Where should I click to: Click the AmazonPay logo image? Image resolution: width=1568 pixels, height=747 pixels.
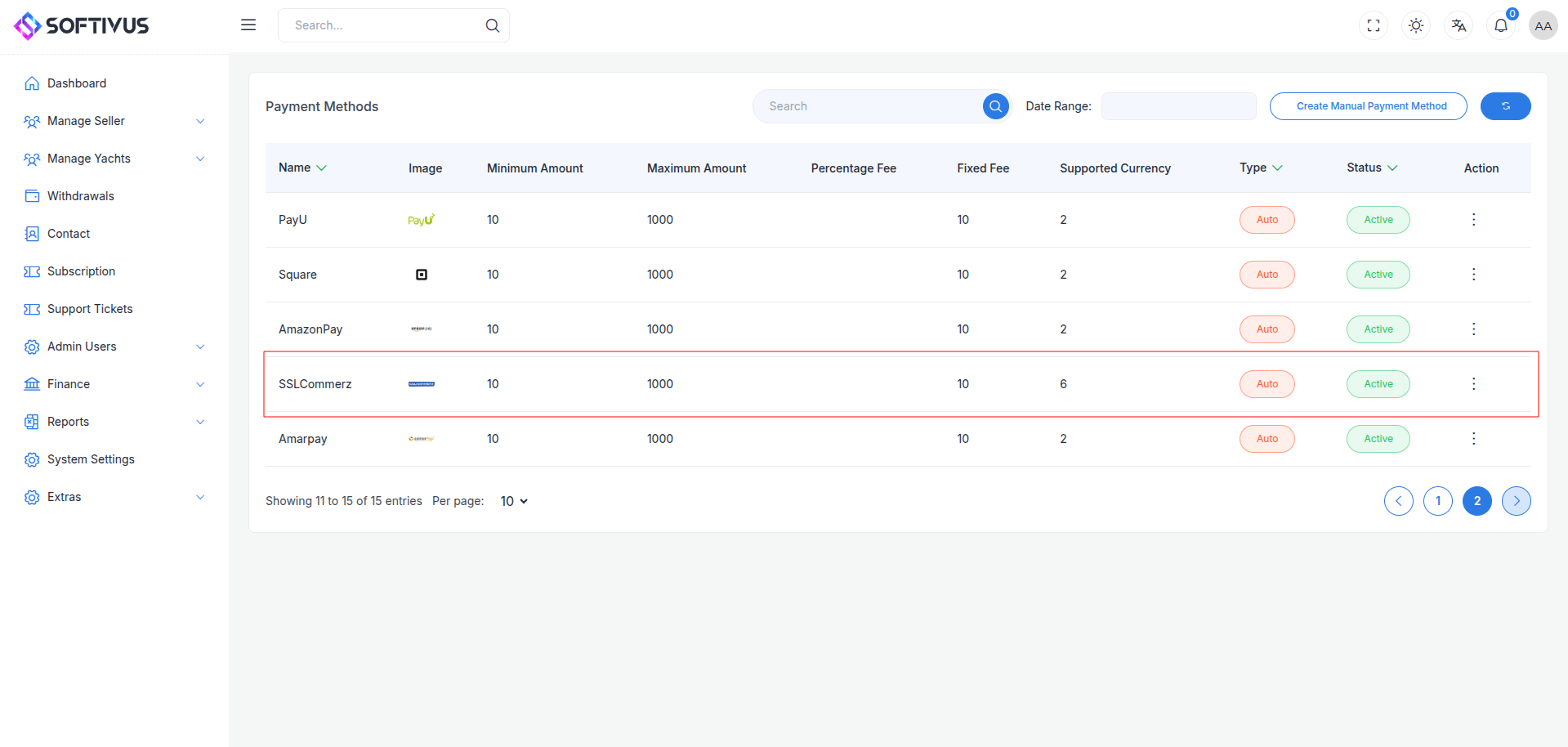pos(422,329)
